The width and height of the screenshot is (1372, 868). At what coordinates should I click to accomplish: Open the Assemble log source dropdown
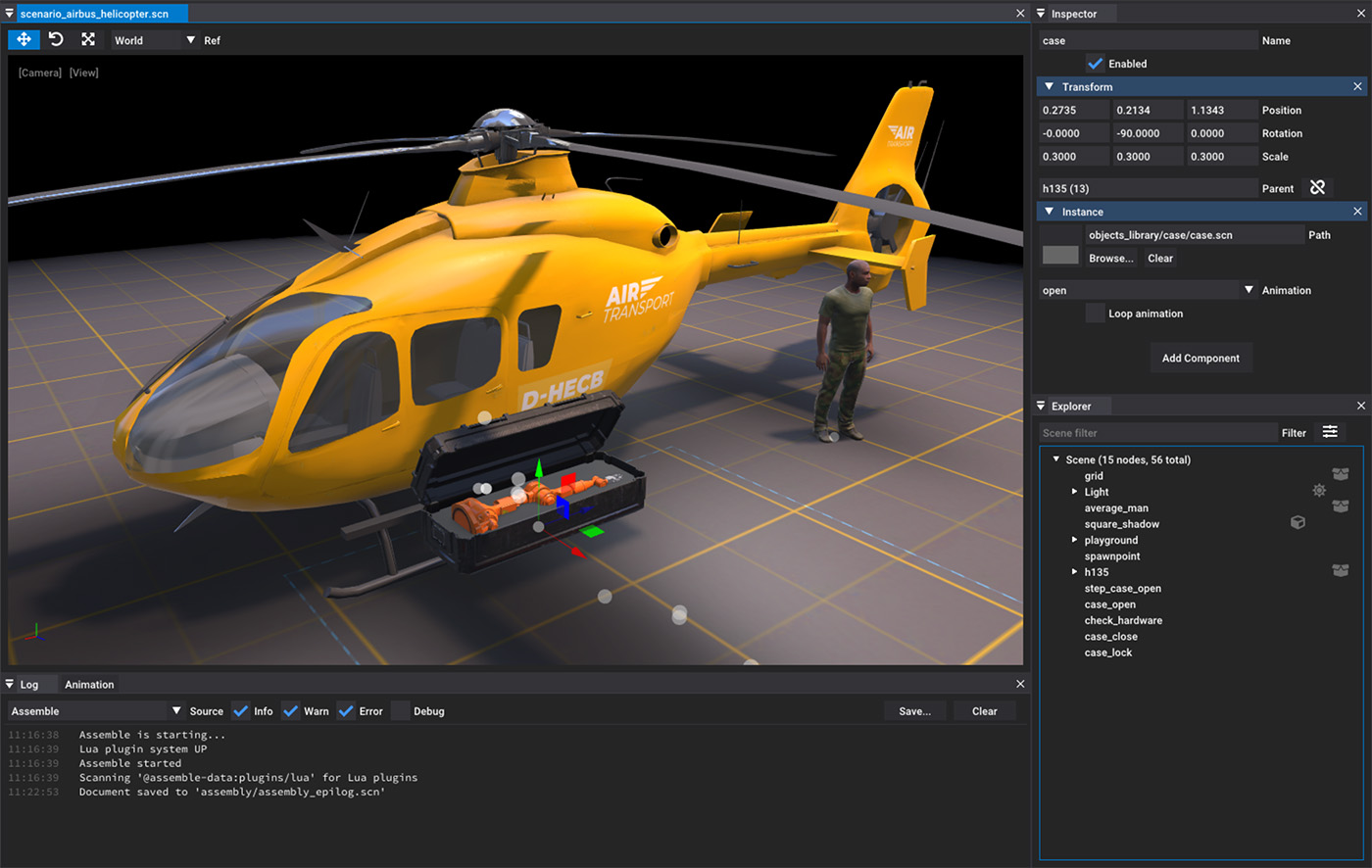click(x=96, y=711)
